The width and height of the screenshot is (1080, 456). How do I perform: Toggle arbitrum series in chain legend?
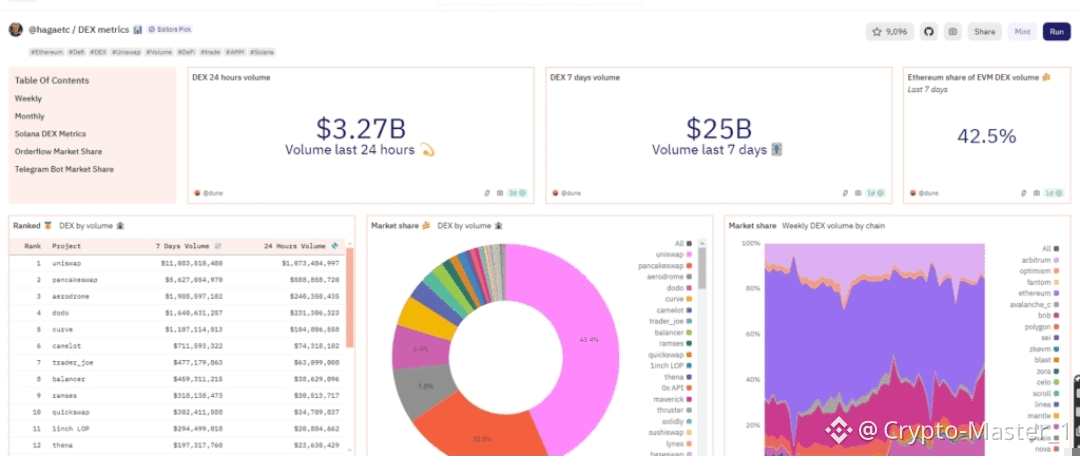(x=1040, y=260)
